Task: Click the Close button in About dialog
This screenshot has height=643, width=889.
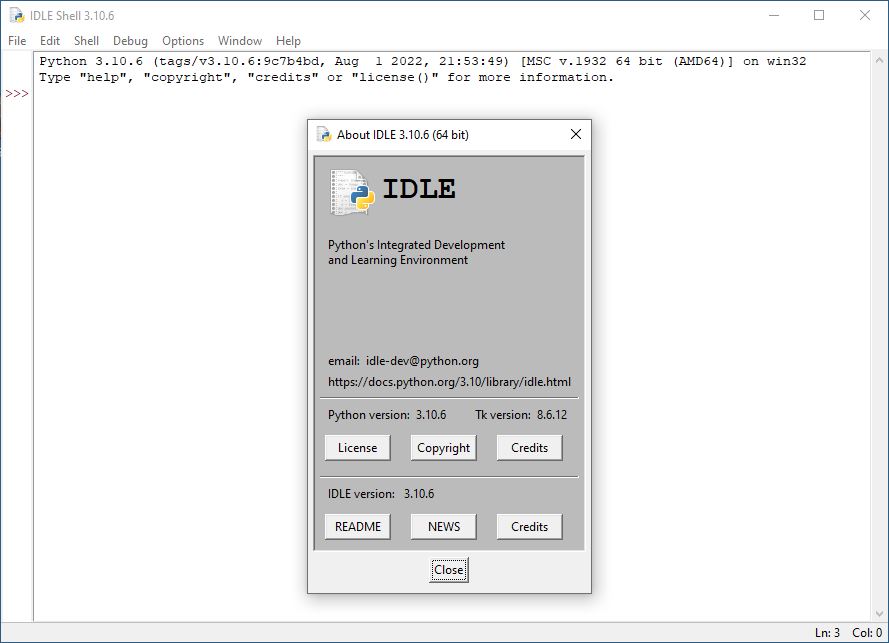Action: pyautogui.click(x=448, y=570)
